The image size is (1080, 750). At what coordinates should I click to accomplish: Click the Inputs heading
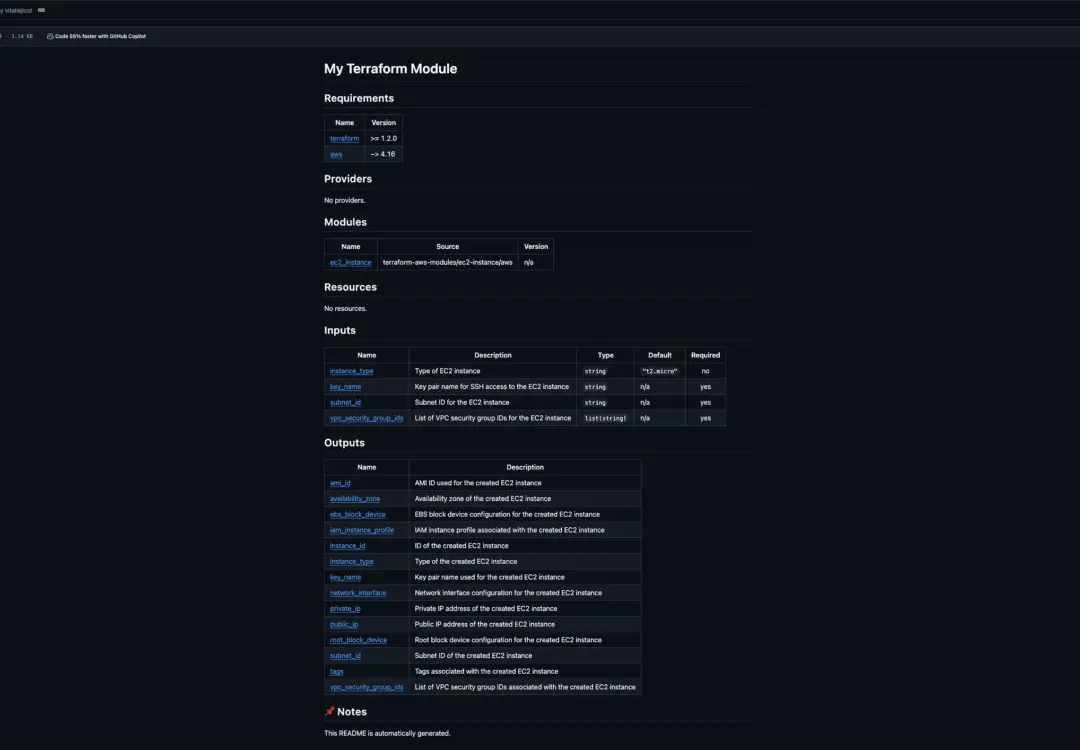[x=340, y=331]
